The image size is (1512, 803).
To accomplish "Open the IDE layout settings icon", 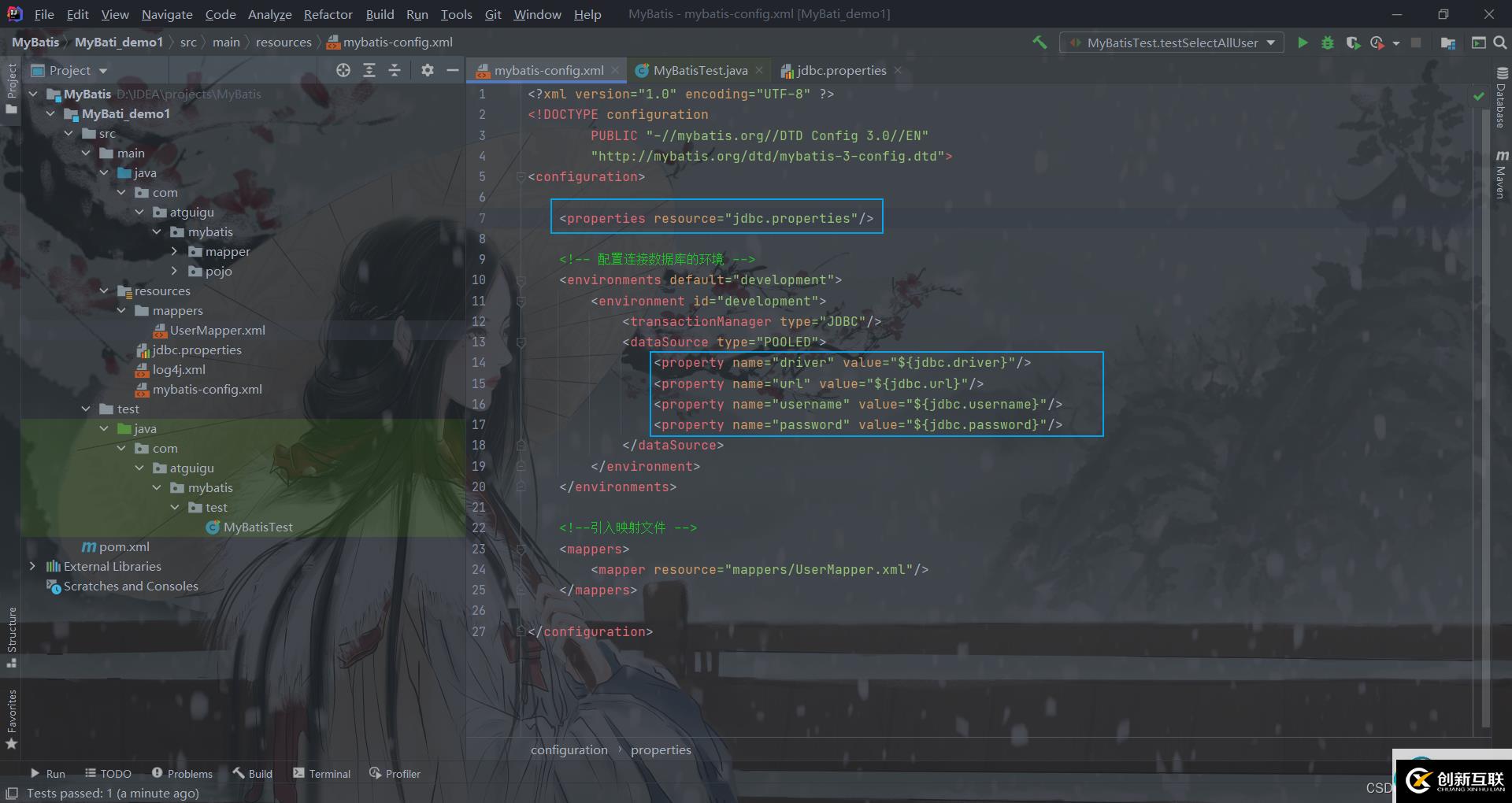I will (1478, 43).
